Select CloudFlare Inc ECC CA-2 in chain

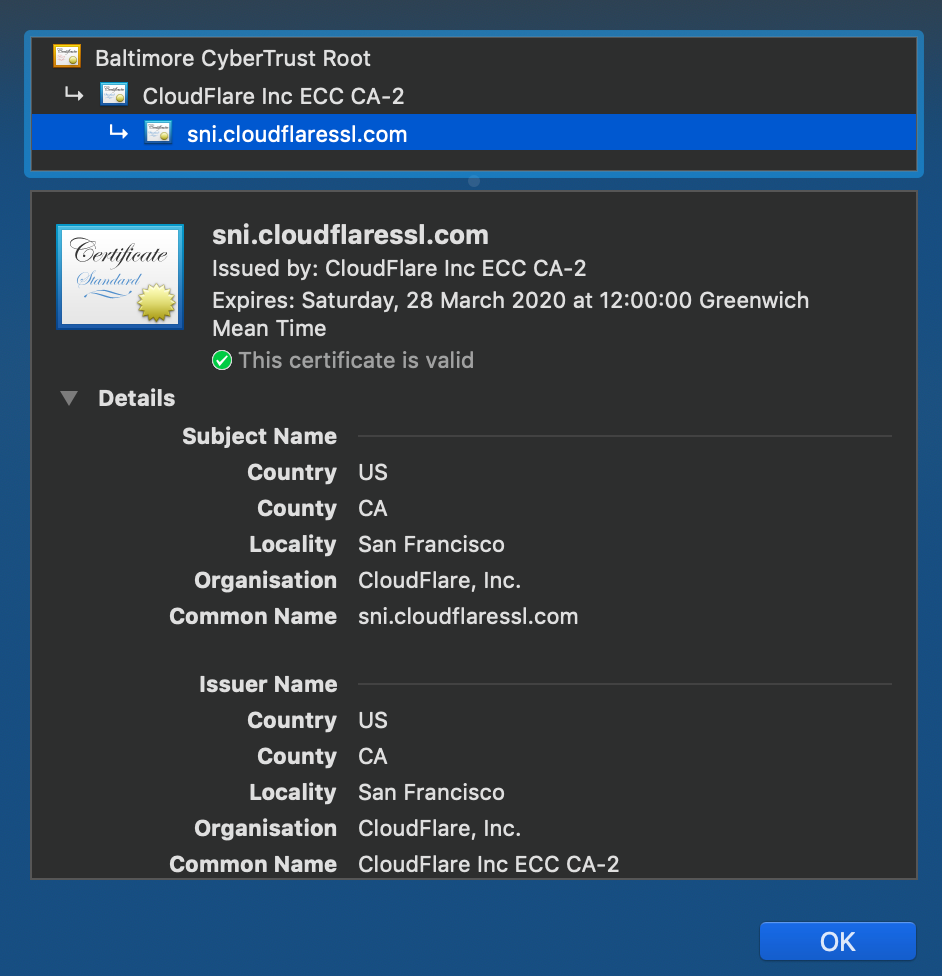(x=273, y=96)
